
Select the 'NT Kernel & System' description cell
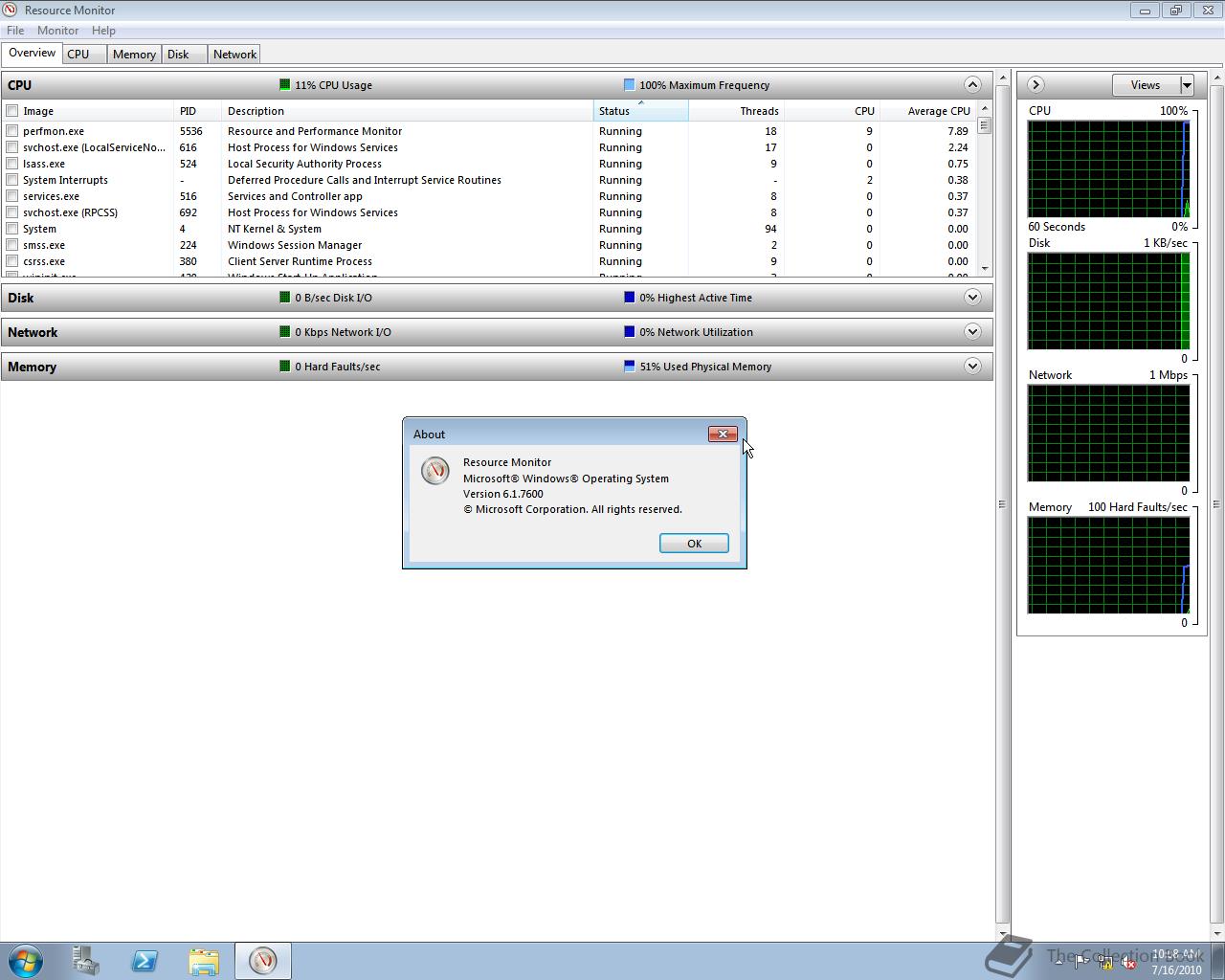[275, 229]
